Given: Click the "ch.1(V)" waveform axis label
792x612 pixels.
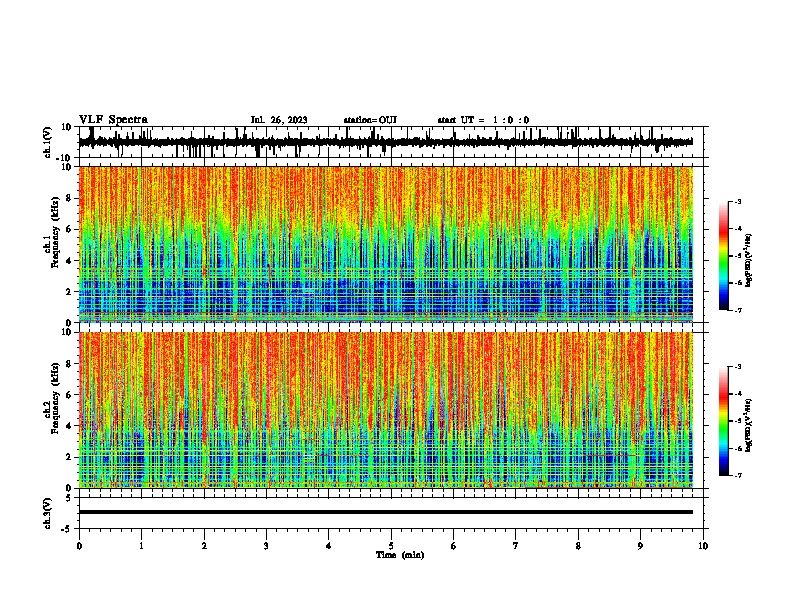Looking at the screenshot, I should tap(48, 142).
